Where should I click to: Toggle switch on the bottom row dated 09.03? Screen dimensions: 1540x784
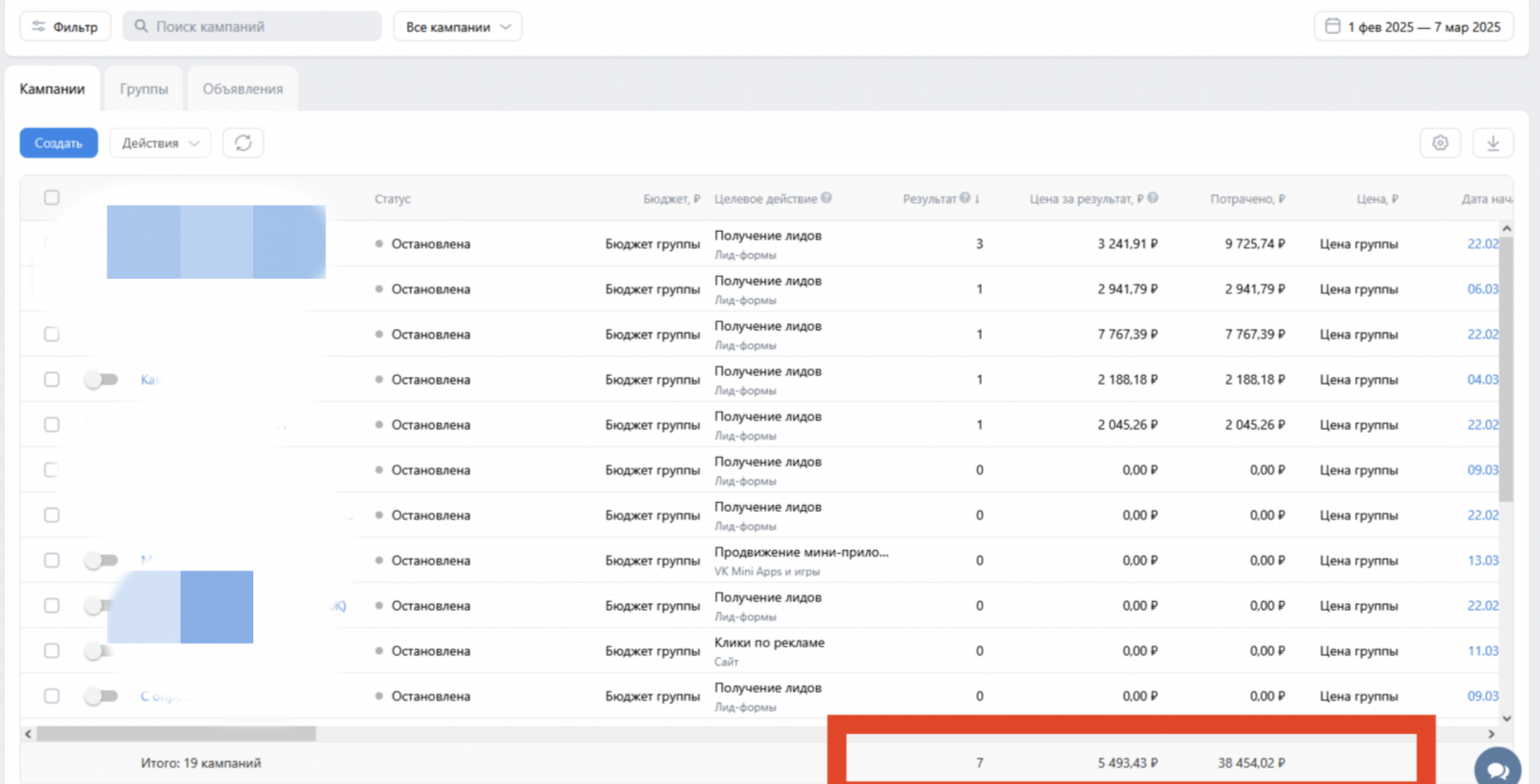(x=101, y=696)
